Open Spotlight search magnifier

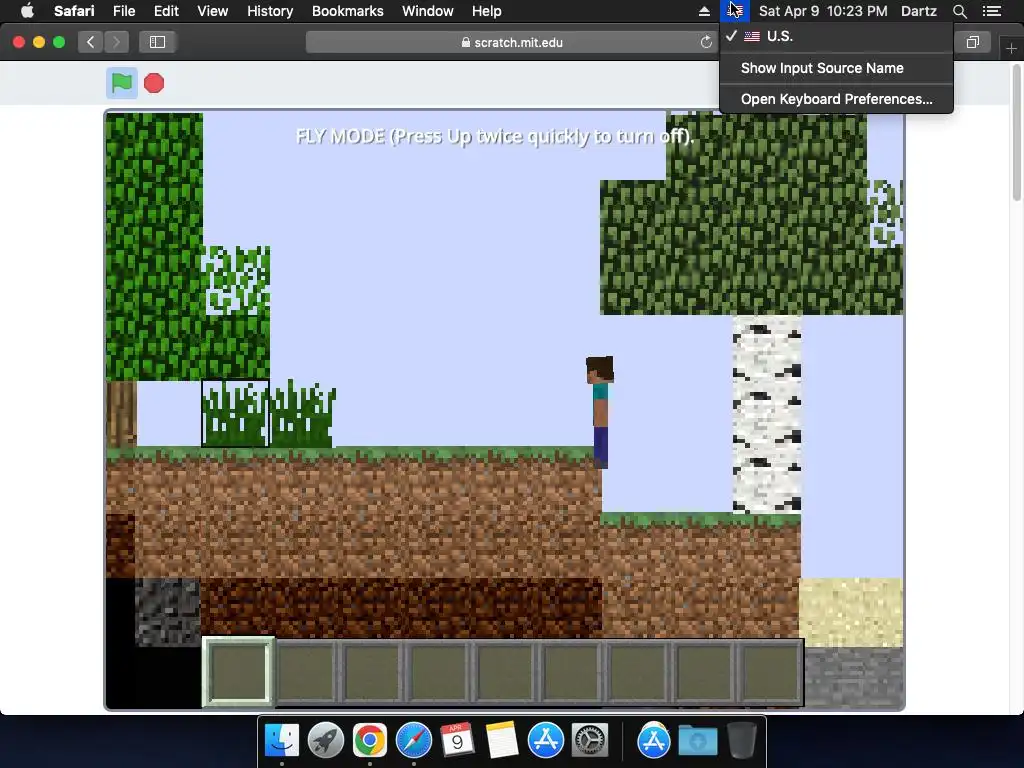click(959, 11)
